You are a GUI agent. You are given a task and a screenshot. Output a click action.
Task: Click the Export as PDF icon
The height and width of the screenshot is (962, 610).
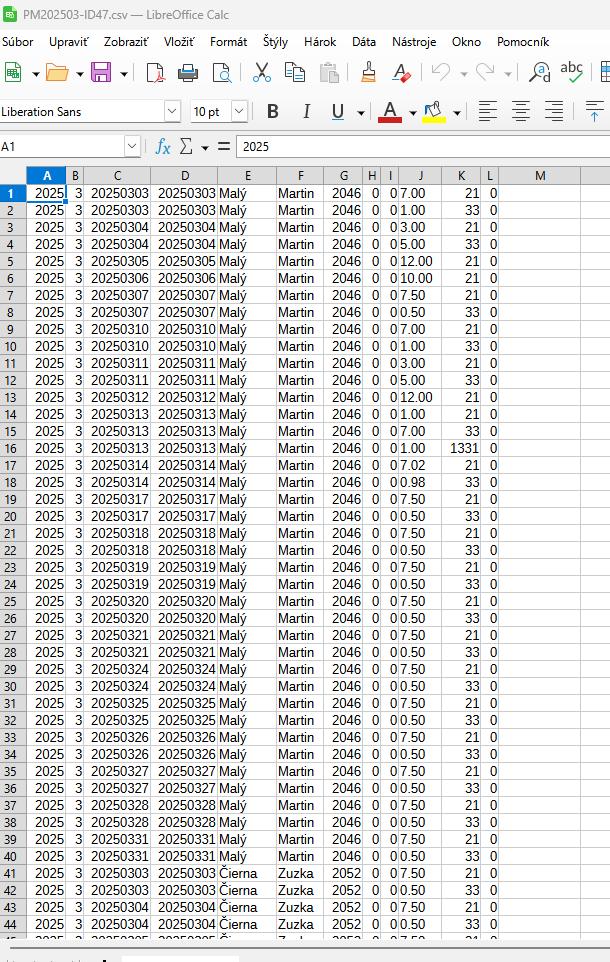155,72
